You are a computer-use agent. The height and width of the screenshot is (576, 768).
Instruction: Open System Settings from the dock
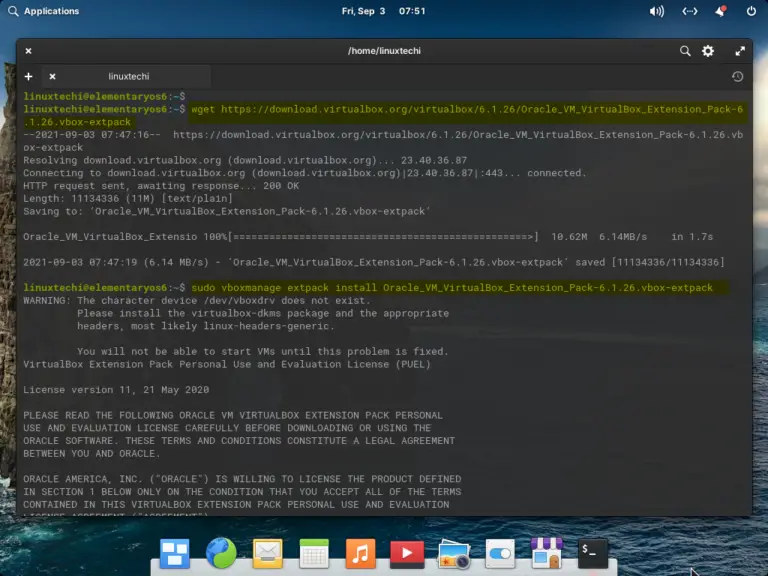(x=500, y=553)
